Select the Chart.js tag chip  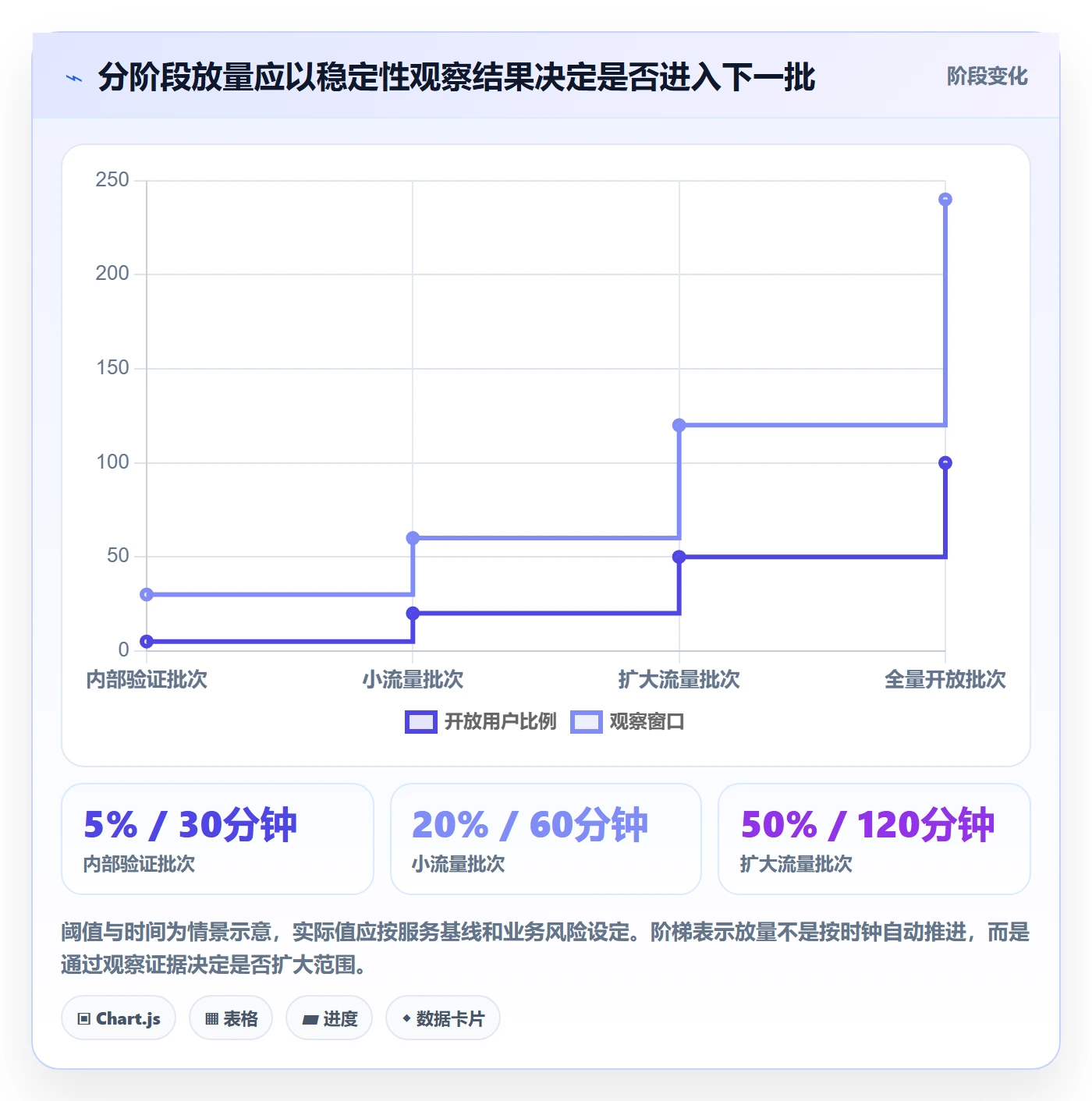[x=119, y=1018]
